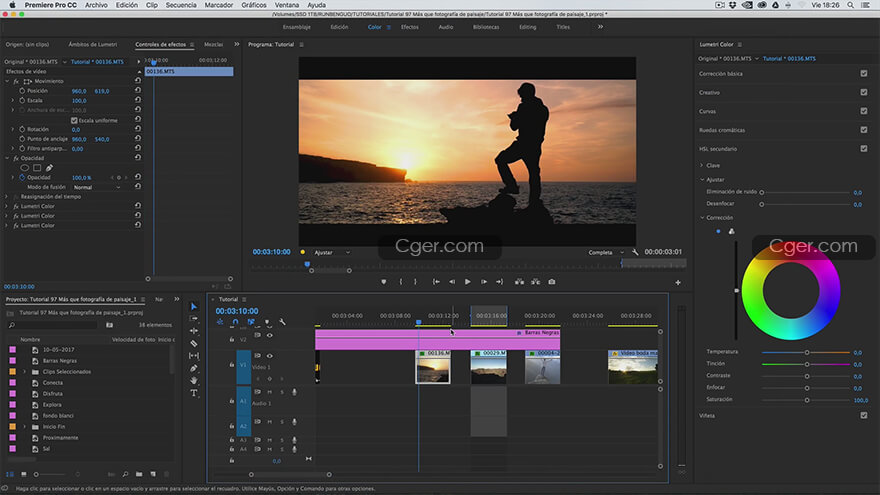
Task: Open Secuencia menu
Action: pos(181,5)
